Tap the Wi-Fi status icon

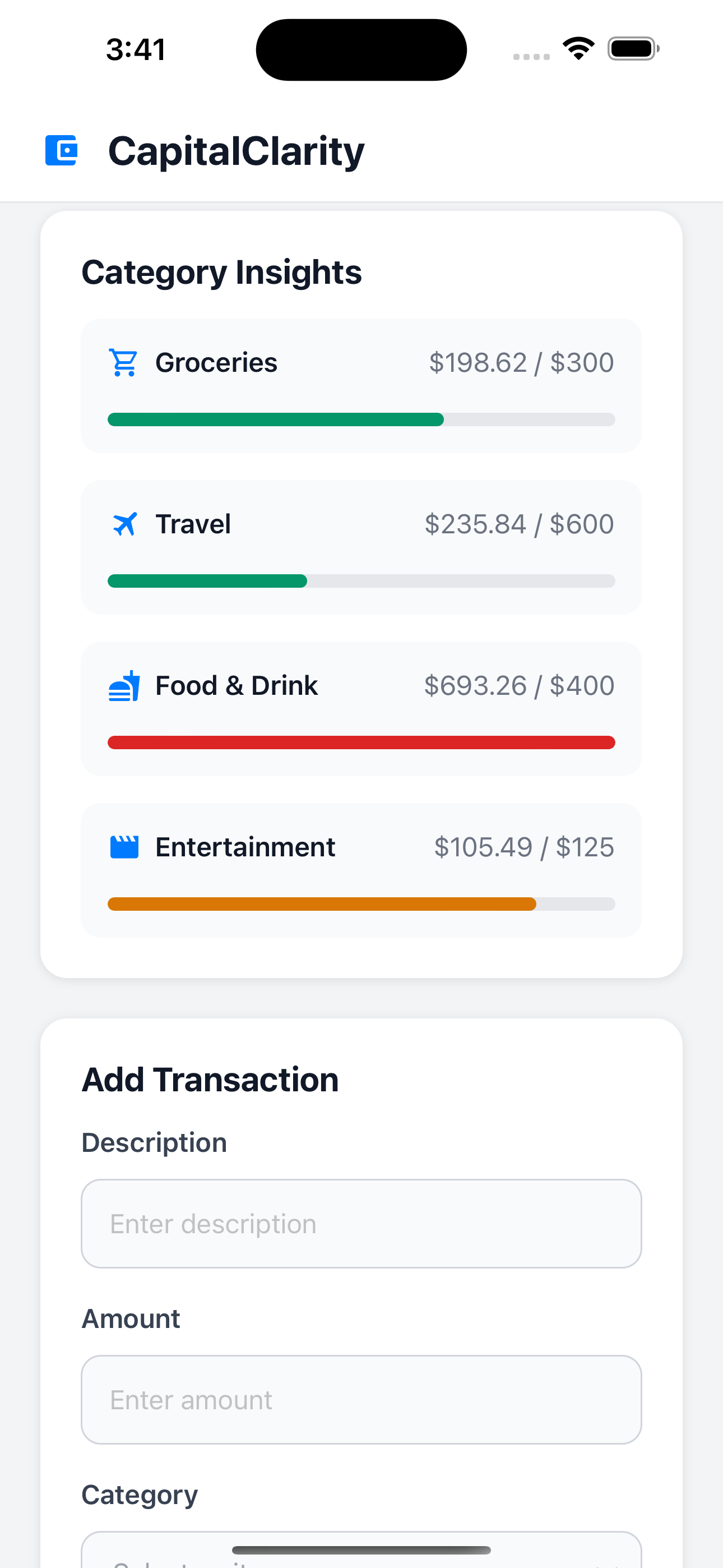[x=578, y=49]
